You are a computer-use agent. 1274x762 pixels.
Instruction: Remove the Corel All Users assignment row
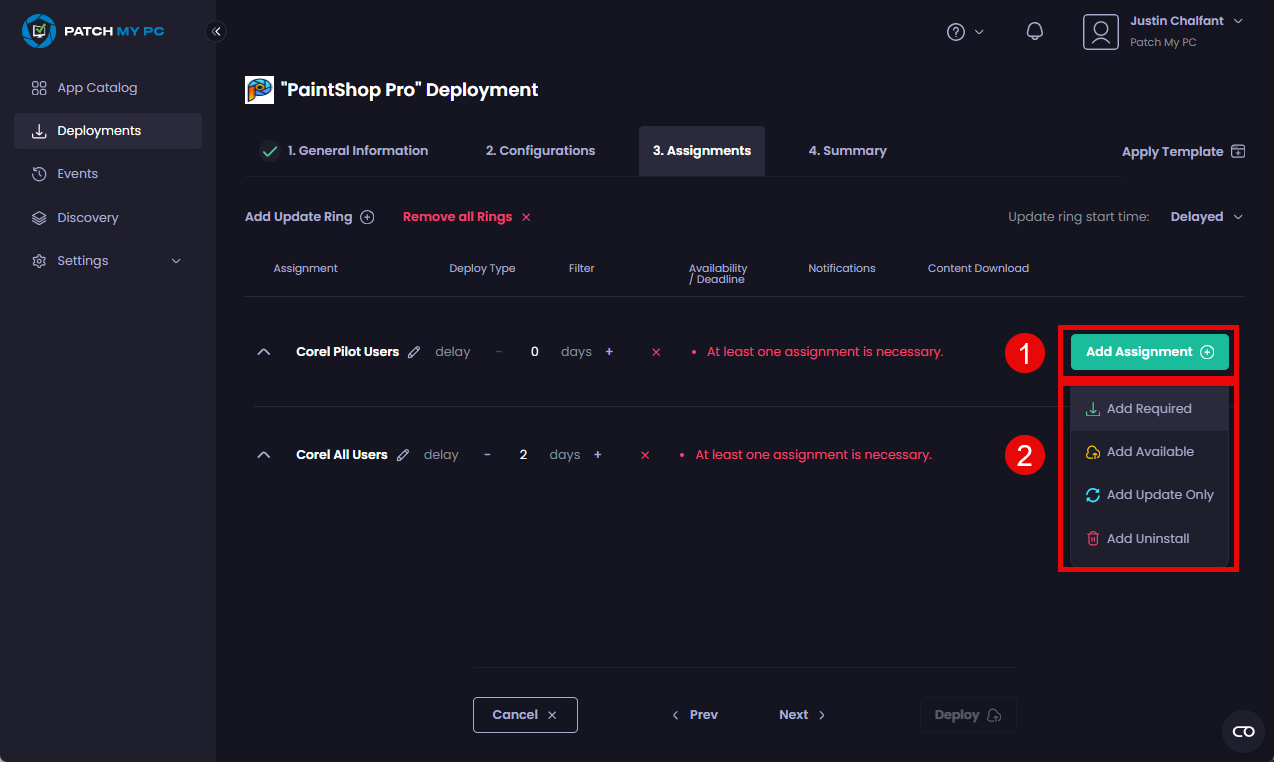coord(644,454)
